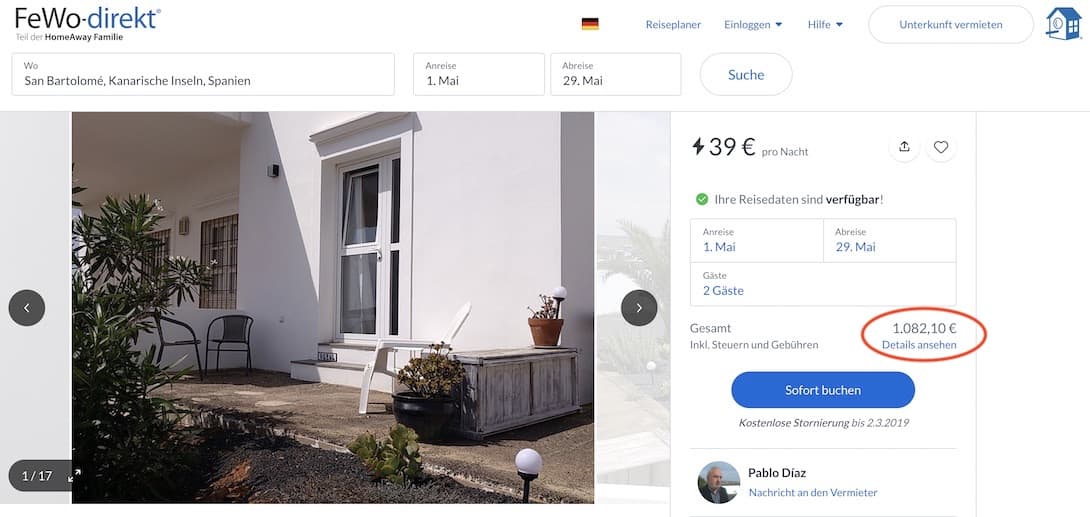This screenshot has width=1090, height=517.
Task: Click the share listing icon
Action: pos(904,147)
